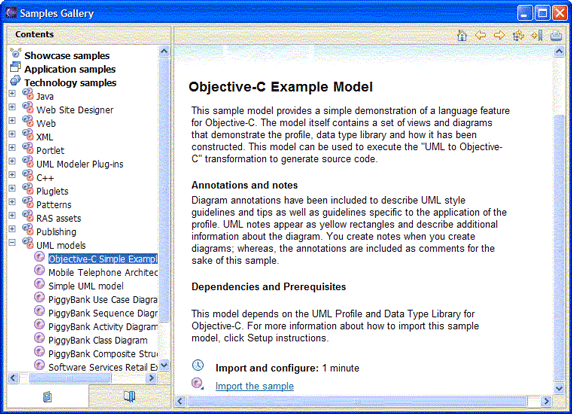Click the Simple UML model item icon
The height and width of the screenshot is (414, 572).
point(39,284)
